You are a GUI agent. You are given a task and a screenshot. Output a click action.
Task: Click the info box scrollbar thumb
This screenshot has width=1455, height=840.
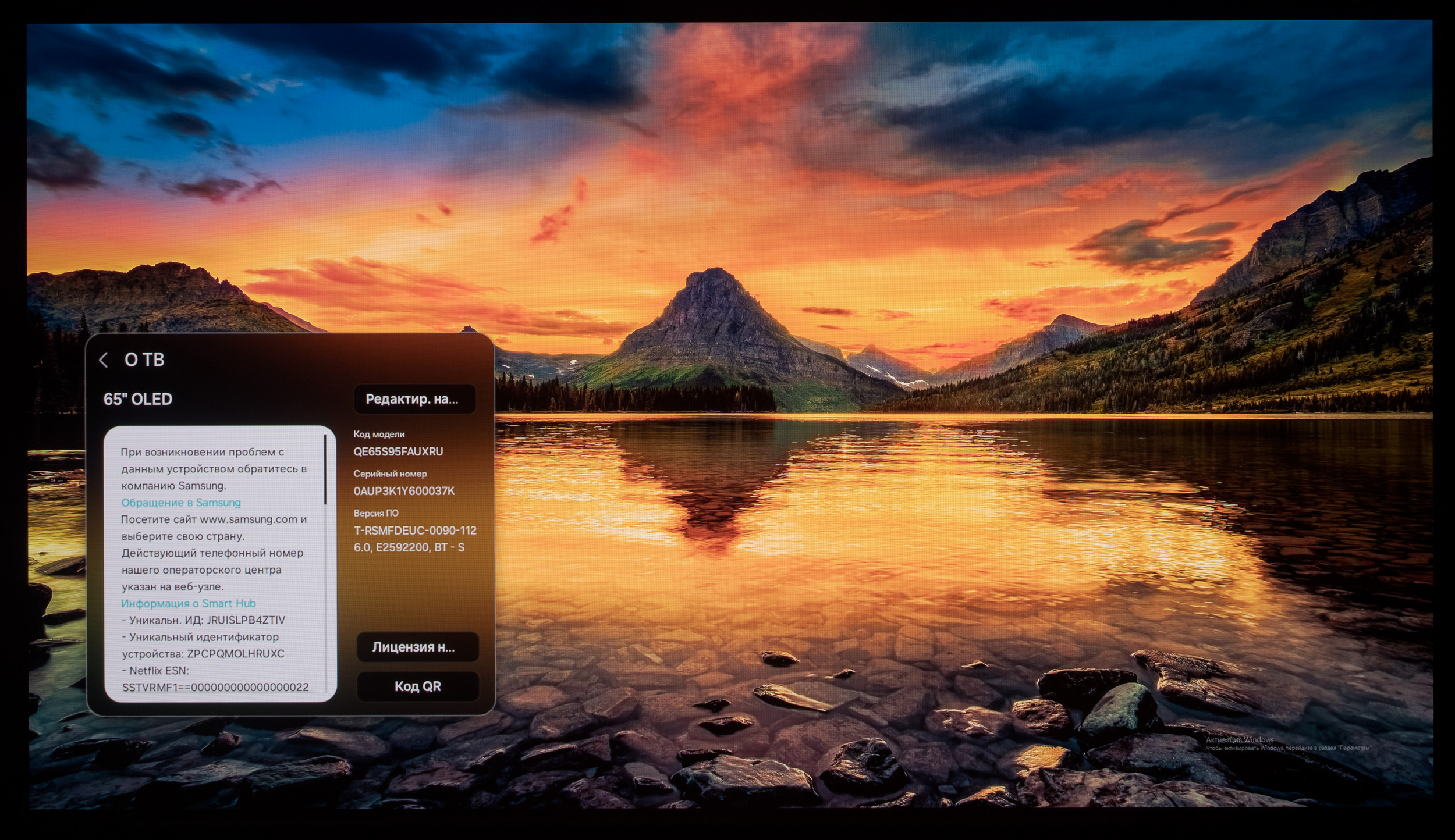pos(325,470)
